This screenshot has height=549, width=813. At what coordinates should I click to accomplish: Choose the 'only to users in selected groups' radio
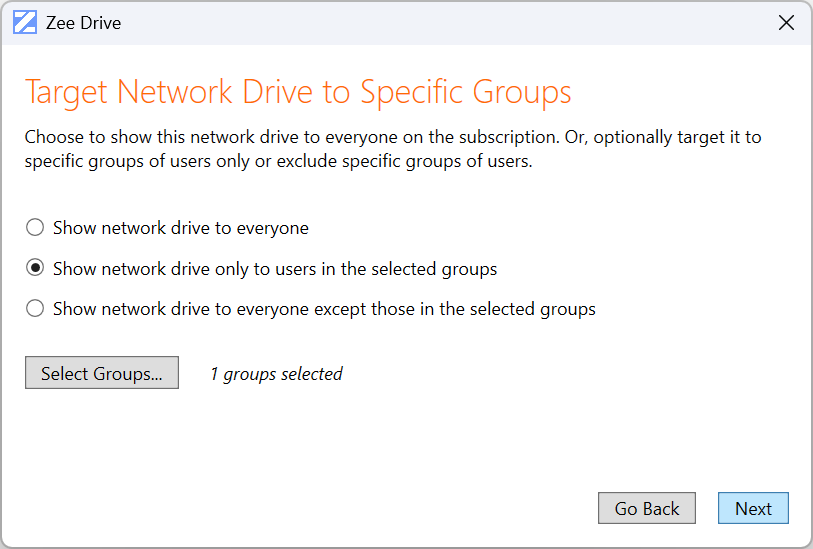pyautogui.click(x=35, y=269)
